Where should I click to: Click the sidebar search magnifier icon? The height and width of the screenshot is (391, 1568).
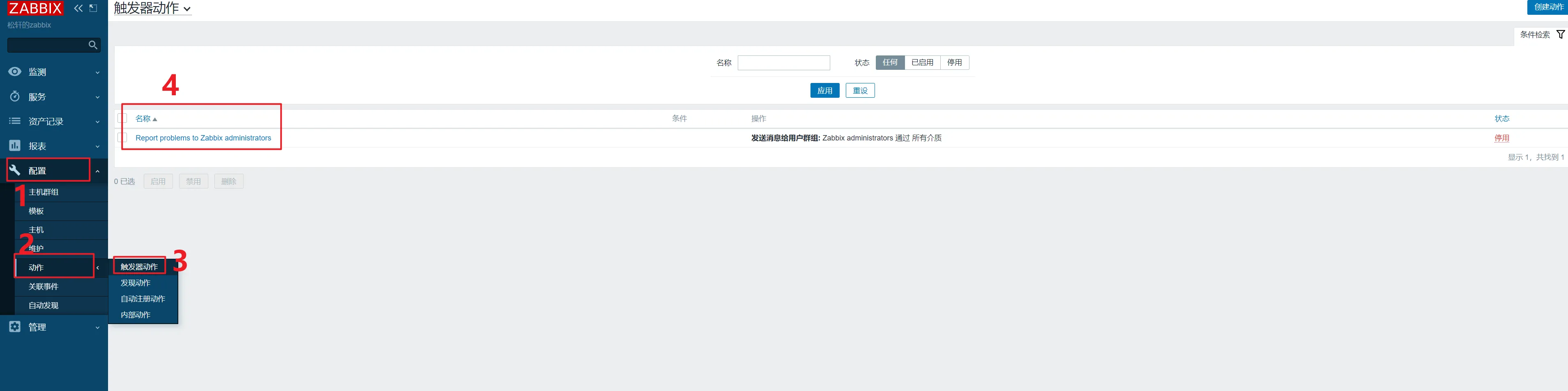click(x=92, y=45)
